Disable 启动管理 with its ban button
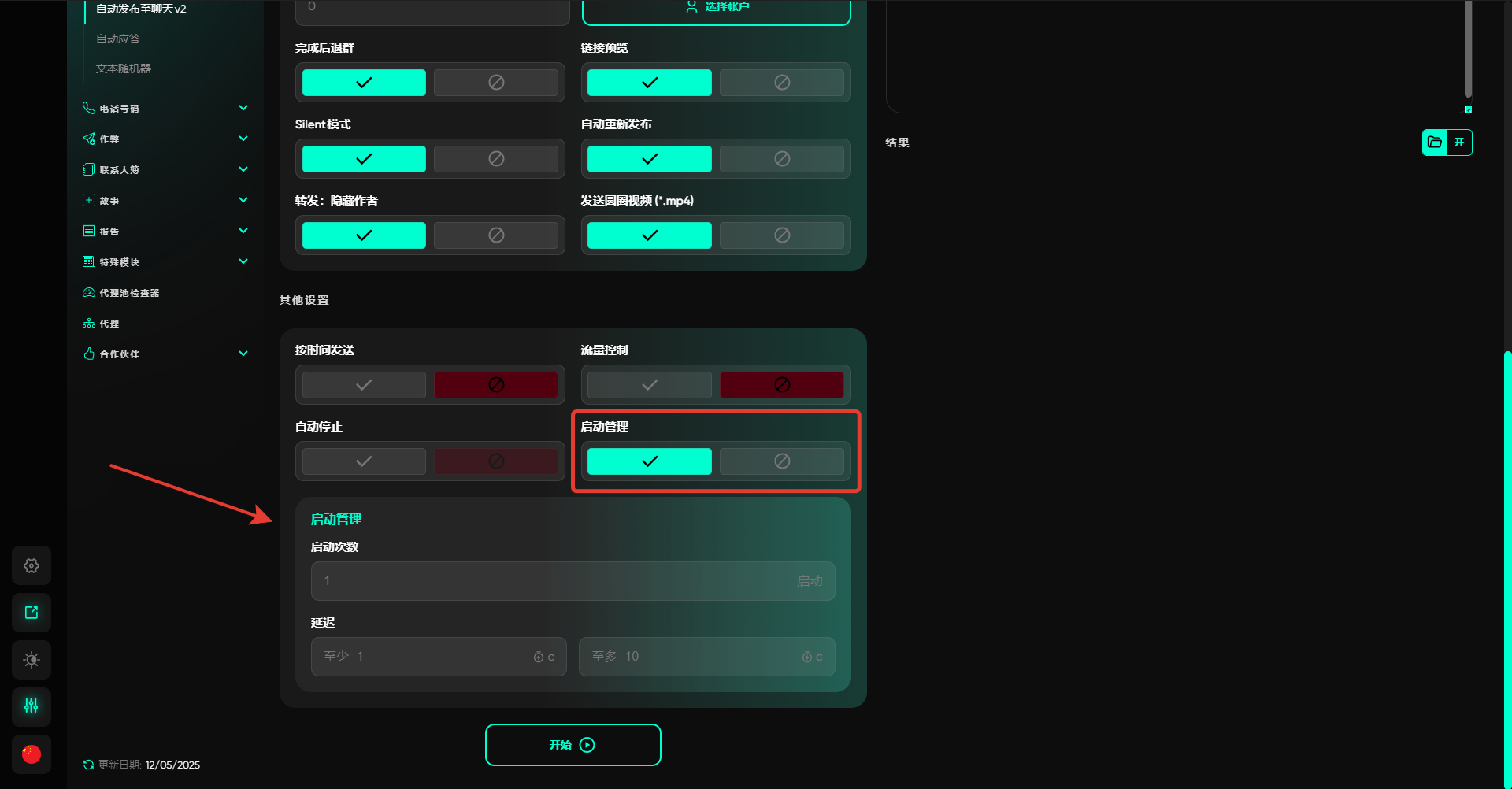1512x789 pixels. (x=781, y=461)
